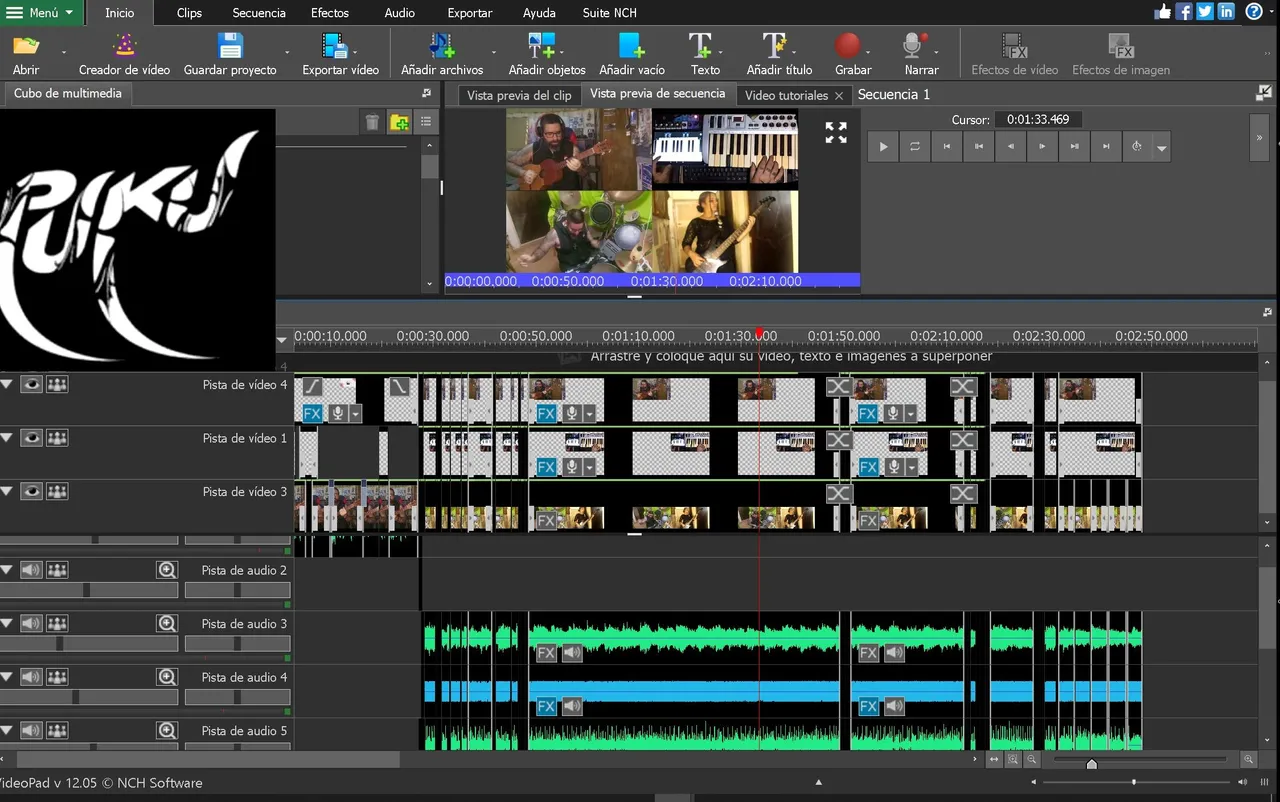Click FX on first Pista de vídeo 4 clip
The height and width of the screenshot is (802, 1280).
[312, 413]
